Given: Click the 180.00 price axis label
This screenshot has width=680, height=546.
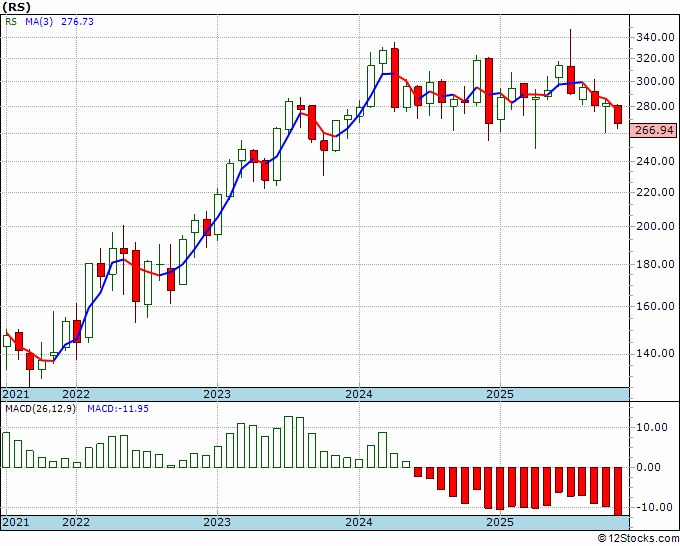Looking at the screenshot, I should tap(655, 264).
